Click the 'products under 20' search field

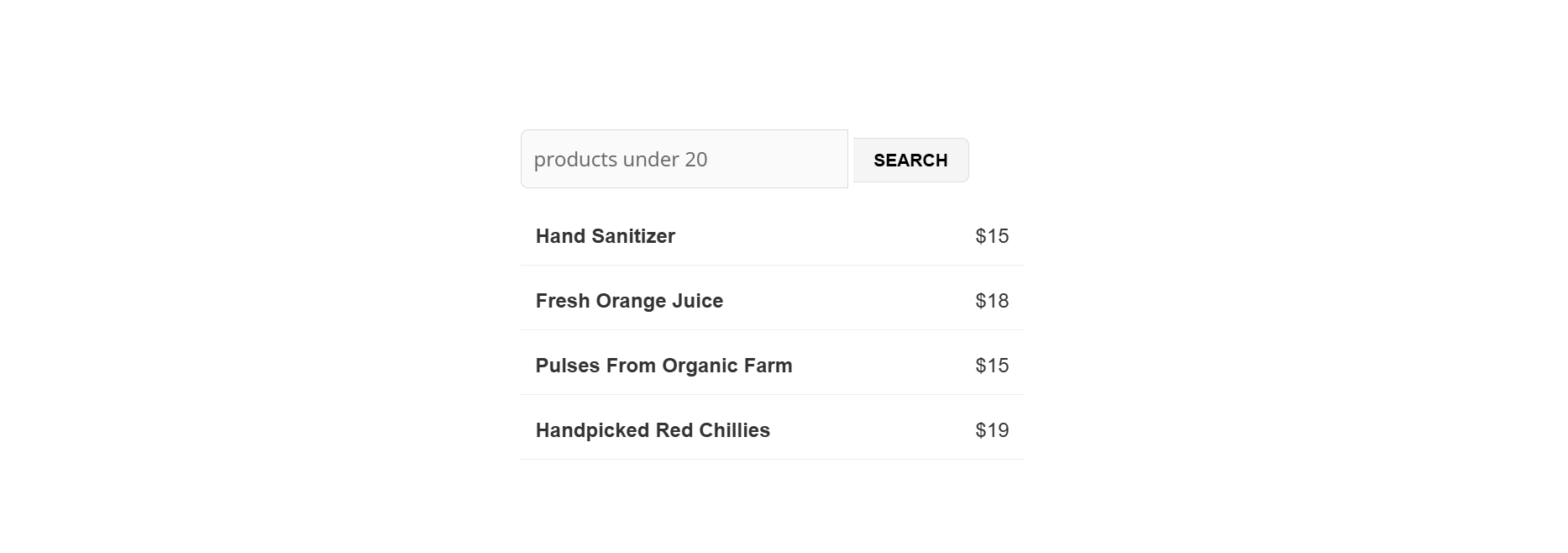(x=684, y=159)
